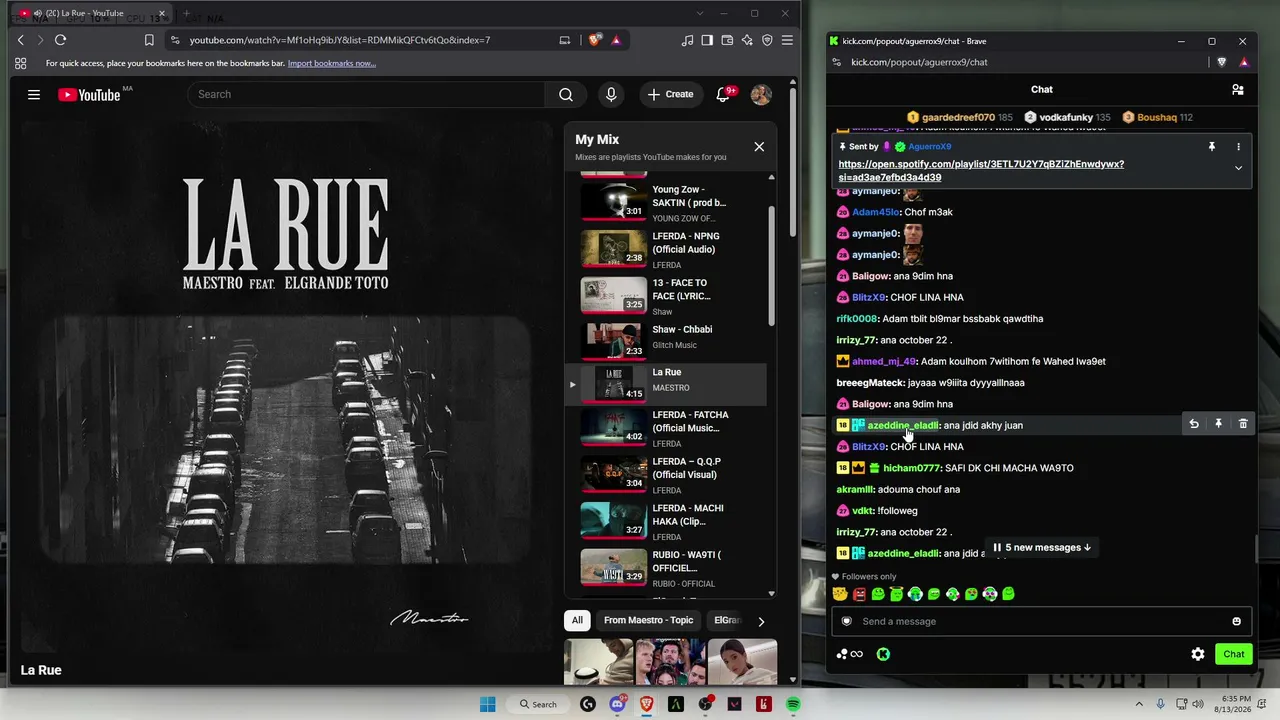1280x720 pixels.
Task: Show hidden system tray icons
Action: [x=1139, y=704]
